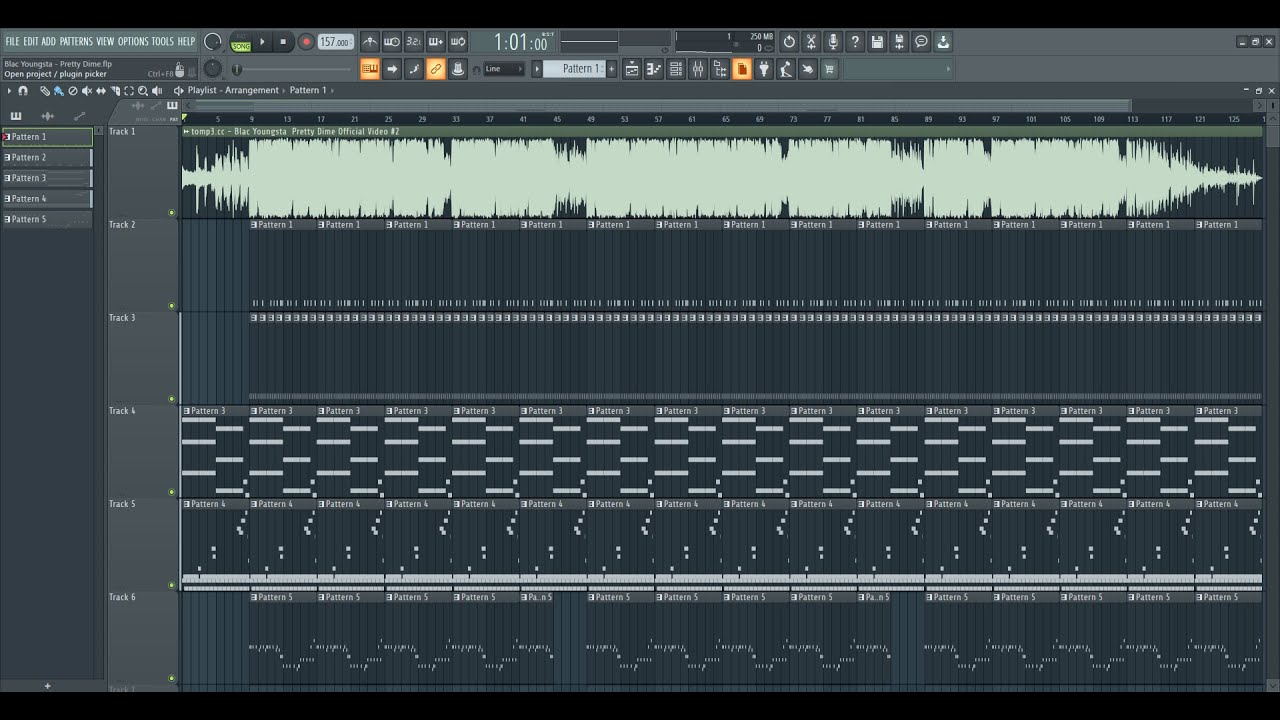This screenshot has height=720, width=1280.
Task: Open the VIEW menu
Action: tap(105, 42)
